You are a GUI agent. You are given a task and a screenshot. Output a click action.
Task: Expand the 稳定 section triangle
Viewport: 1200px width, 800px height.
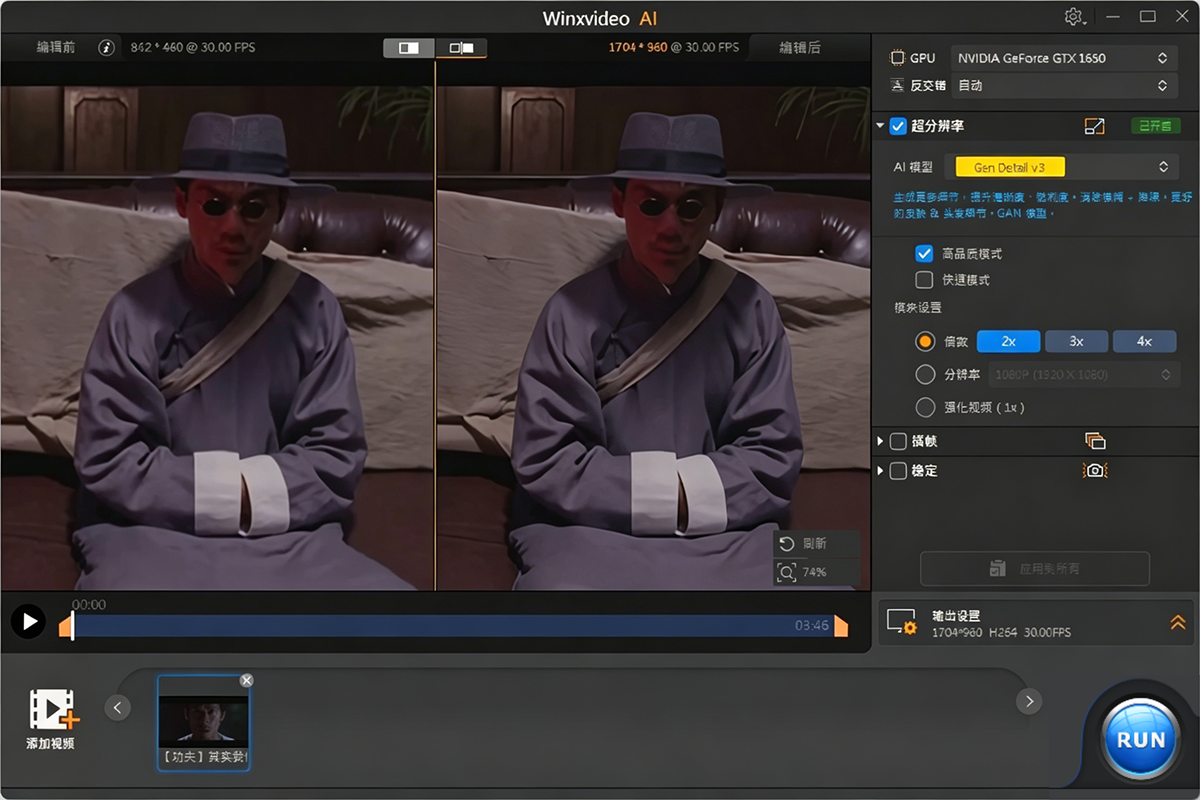pos(880,470)
